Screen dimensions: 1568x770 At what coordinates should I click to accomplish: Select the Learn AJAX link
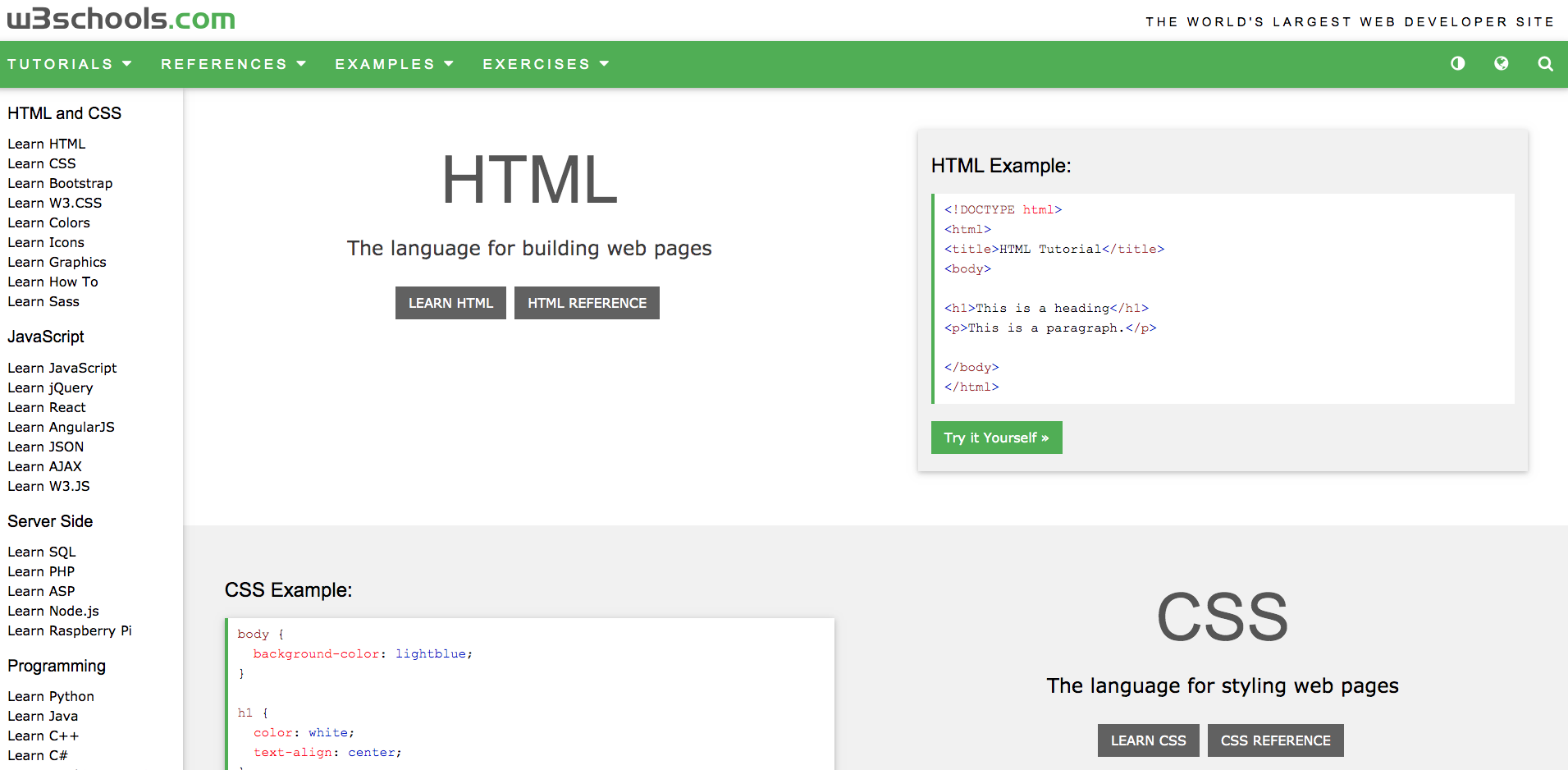[x=45, y=466]
